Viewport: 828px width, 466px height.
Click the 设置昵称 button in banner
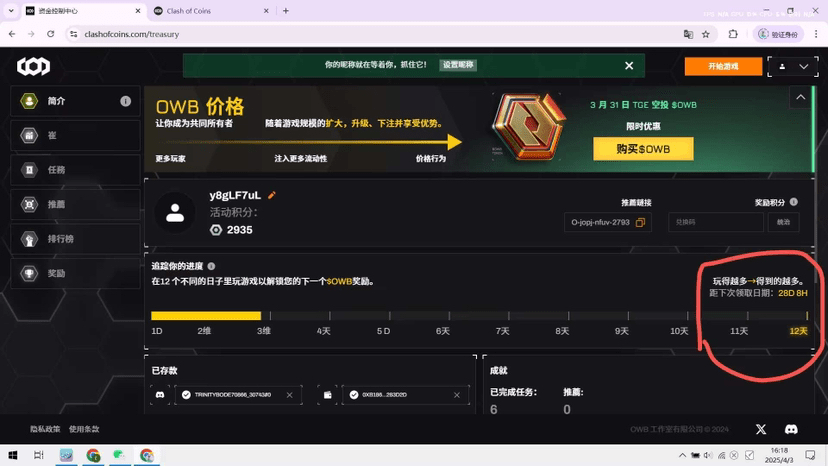(458, 64)
